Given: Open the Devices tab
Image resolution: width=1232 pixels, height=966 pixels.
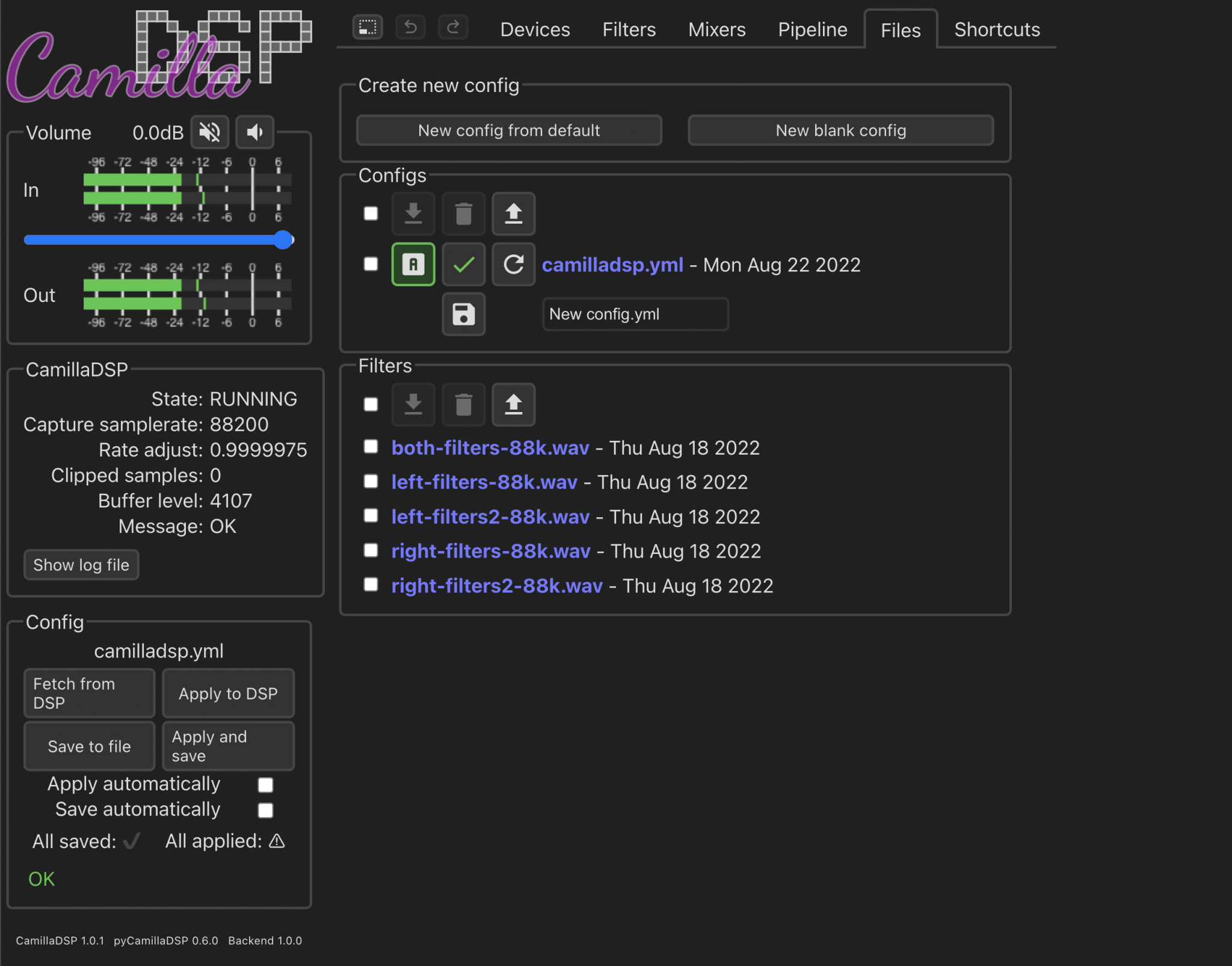Looking at the screenshot, I should coord(535,29).
